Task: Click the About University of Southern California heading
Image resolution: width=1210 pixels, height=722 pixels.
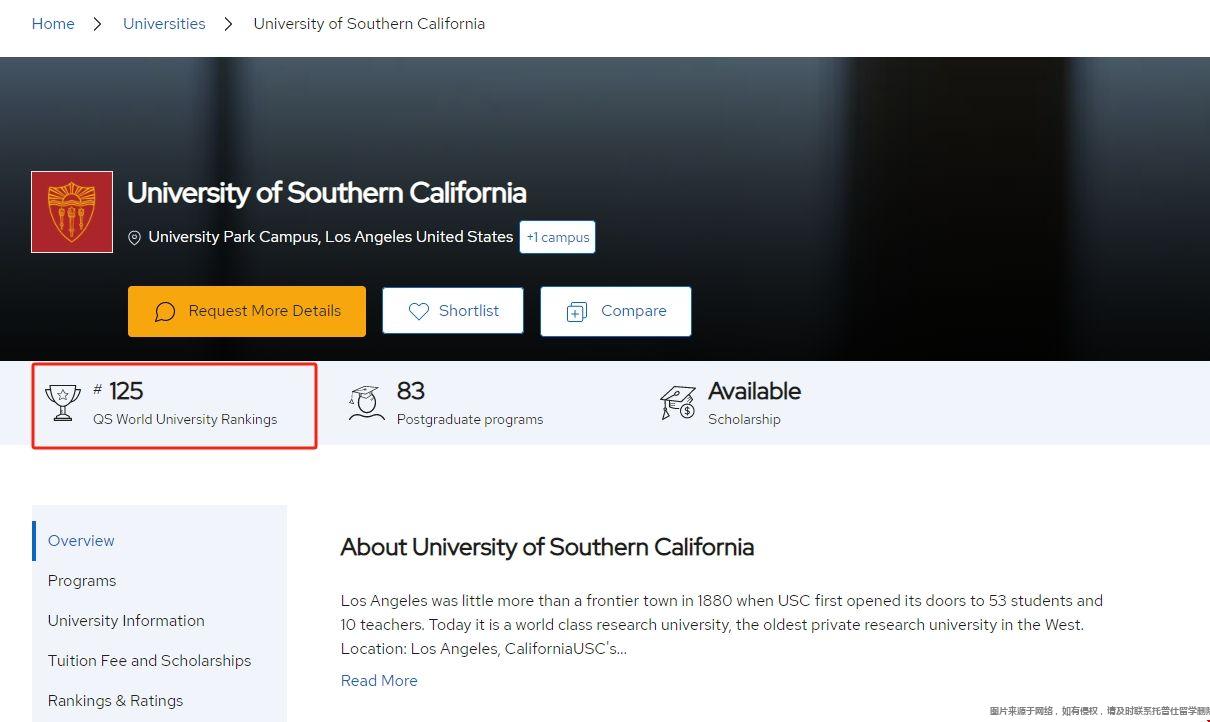Action: coord(547,547)
